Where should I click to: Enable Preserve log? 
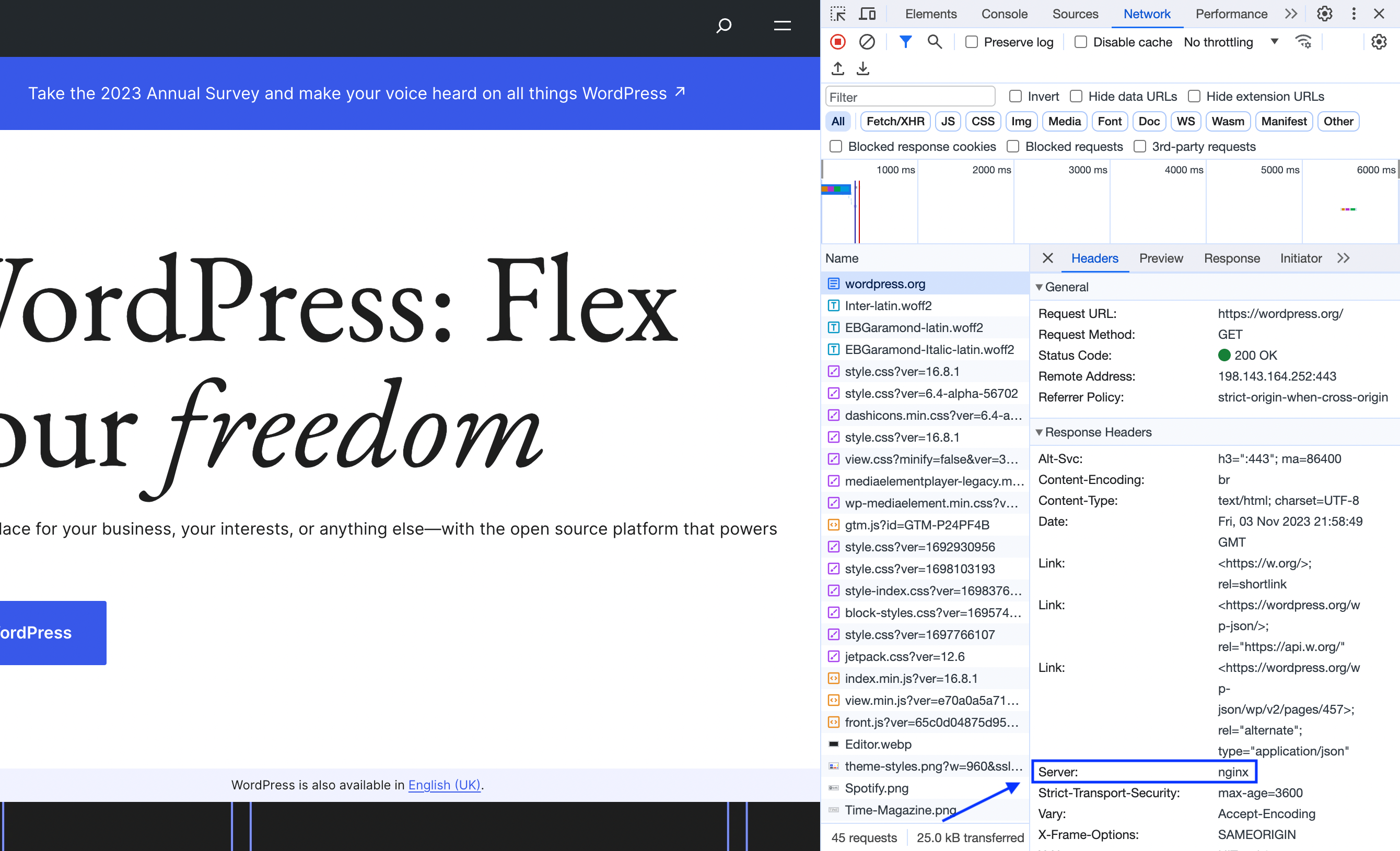coord(971,41)
